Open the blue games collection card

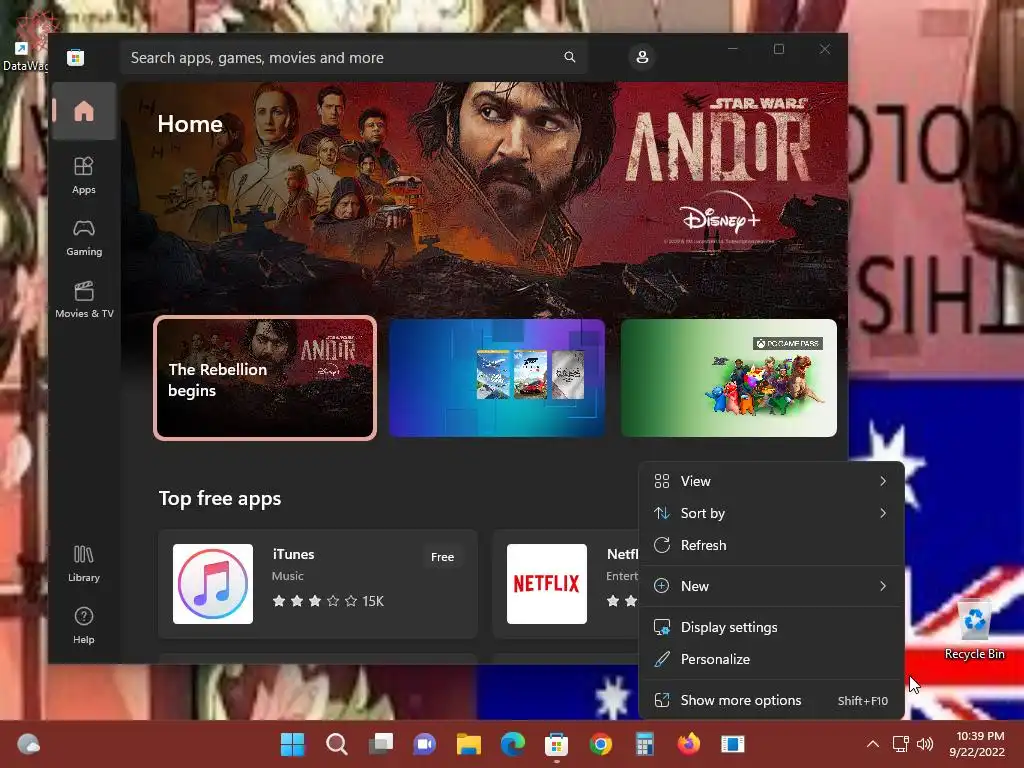pyautogui.click(x=497, y=377)
